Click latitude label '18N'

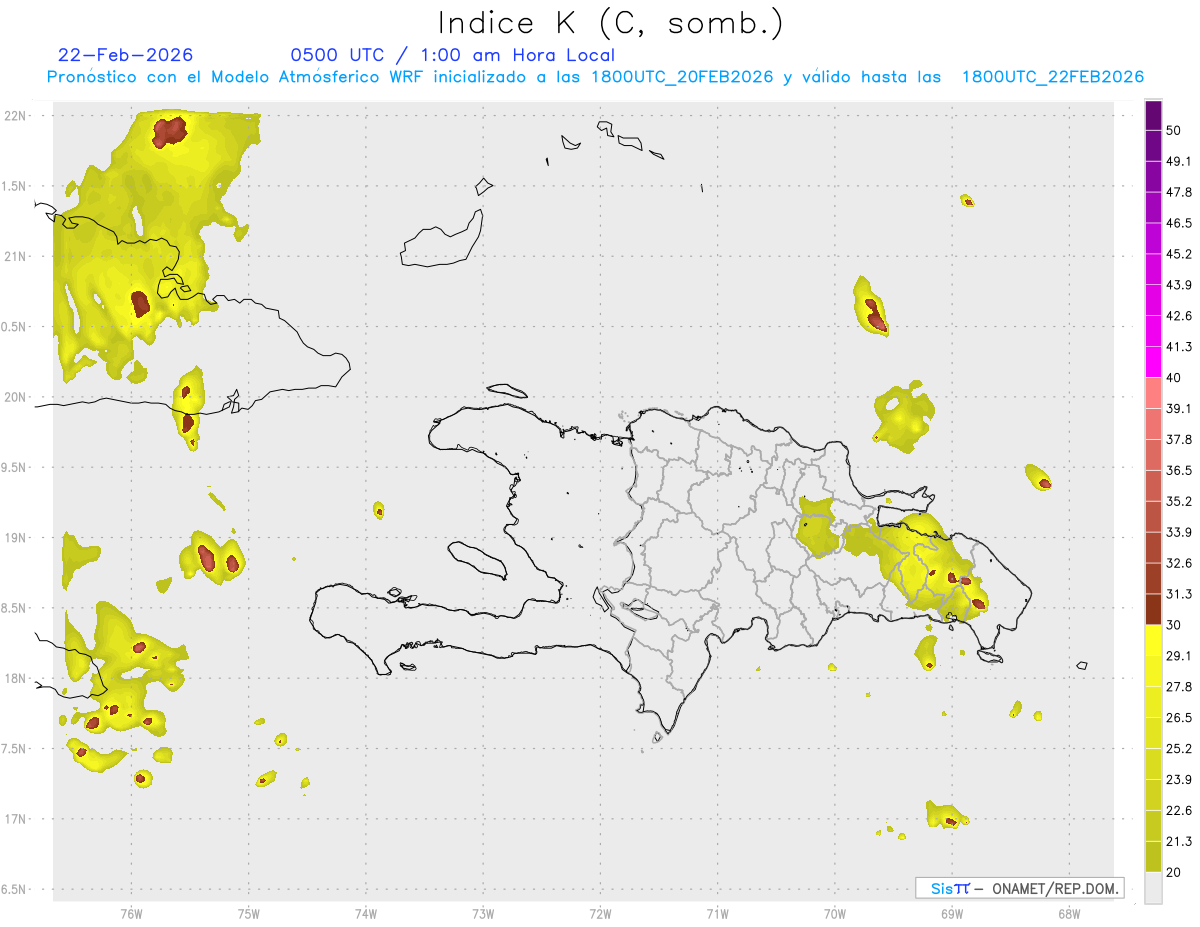point(17,678)
